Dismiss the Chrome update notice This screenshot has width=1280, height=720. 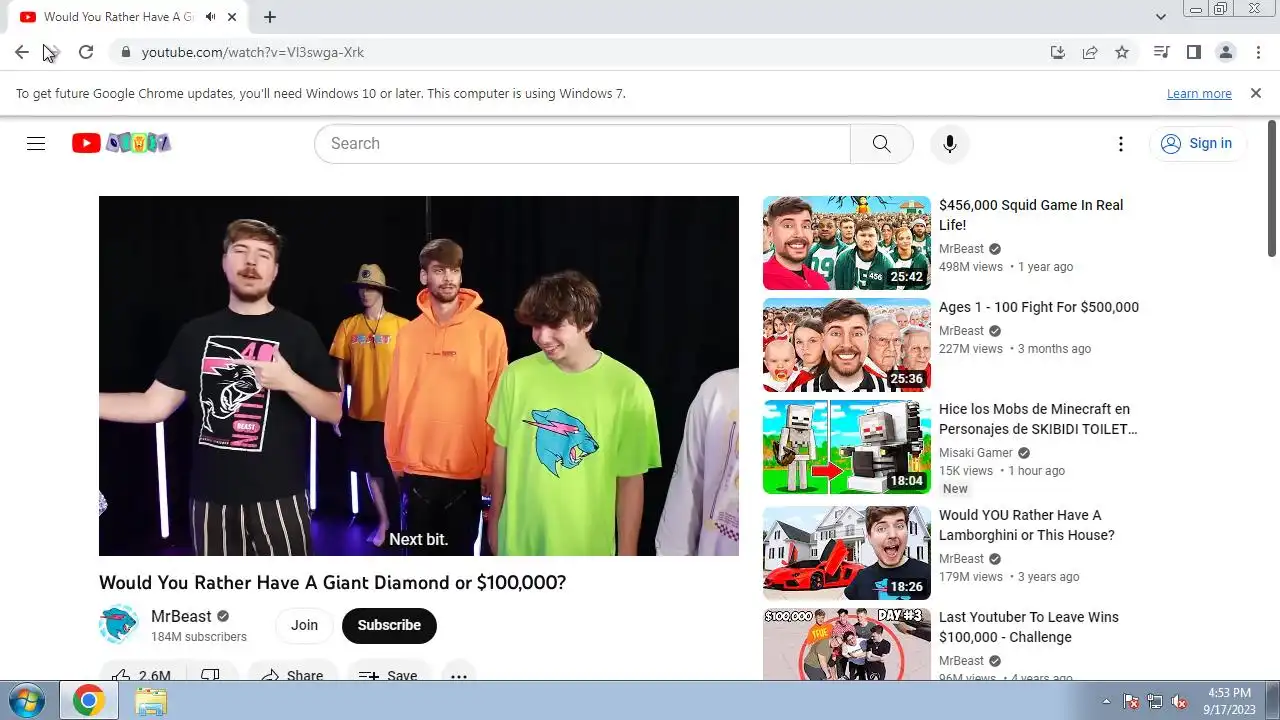(1256, 93)
